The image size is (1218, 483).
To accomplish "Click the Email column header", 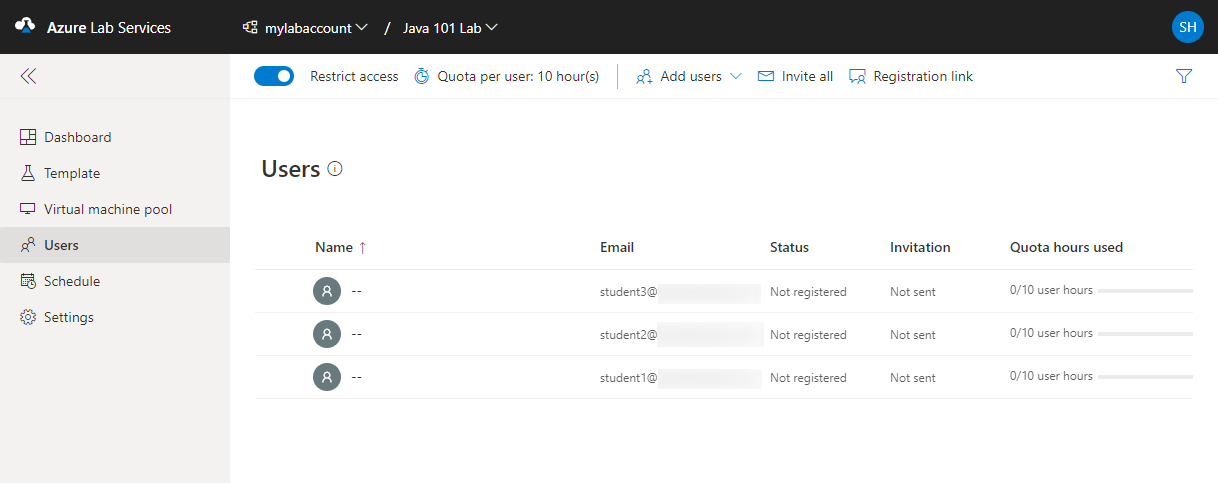I will click(617, 247).
